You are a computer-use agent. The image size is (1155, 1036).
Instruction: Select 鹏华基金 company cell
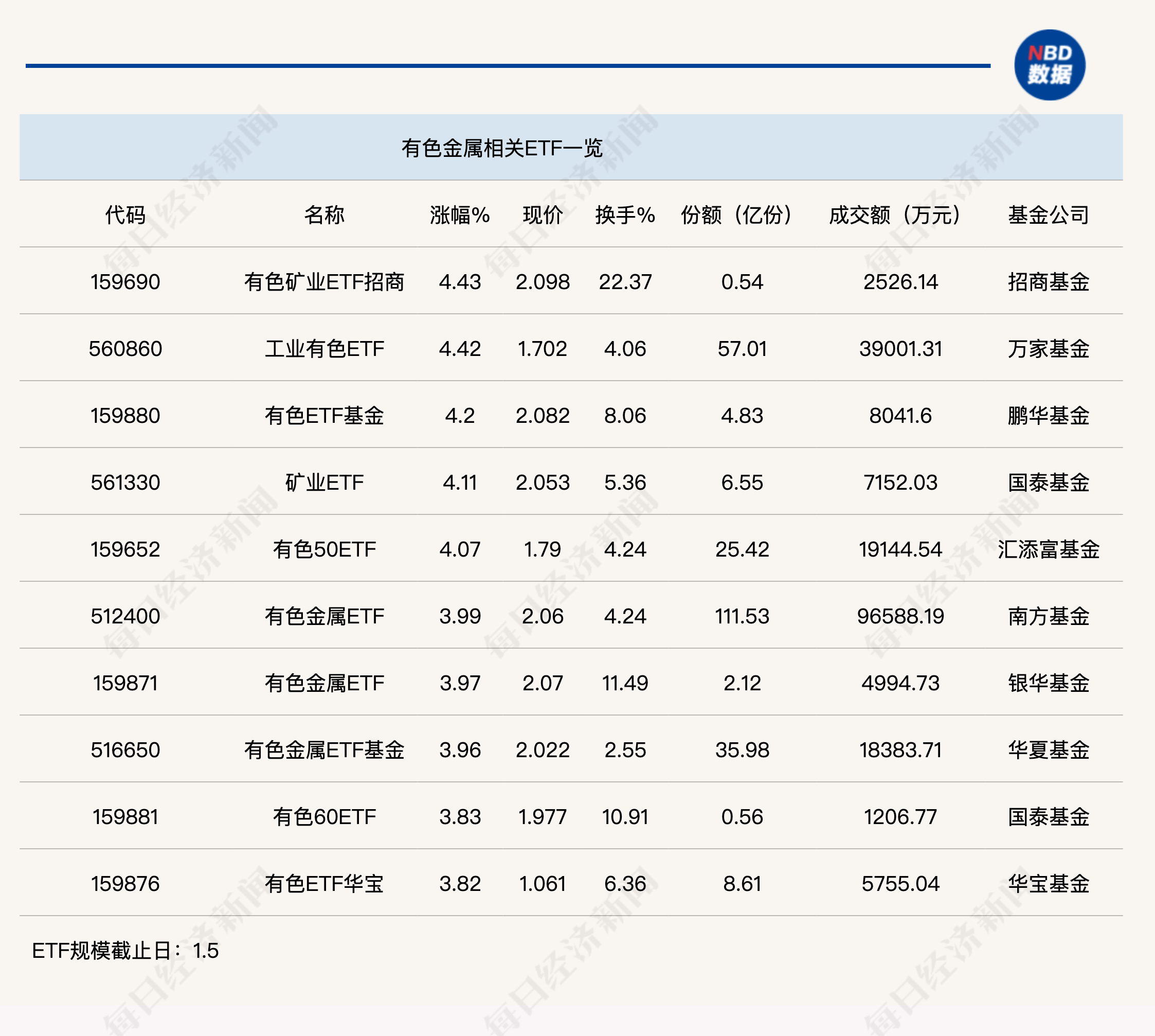(1048, 416)
